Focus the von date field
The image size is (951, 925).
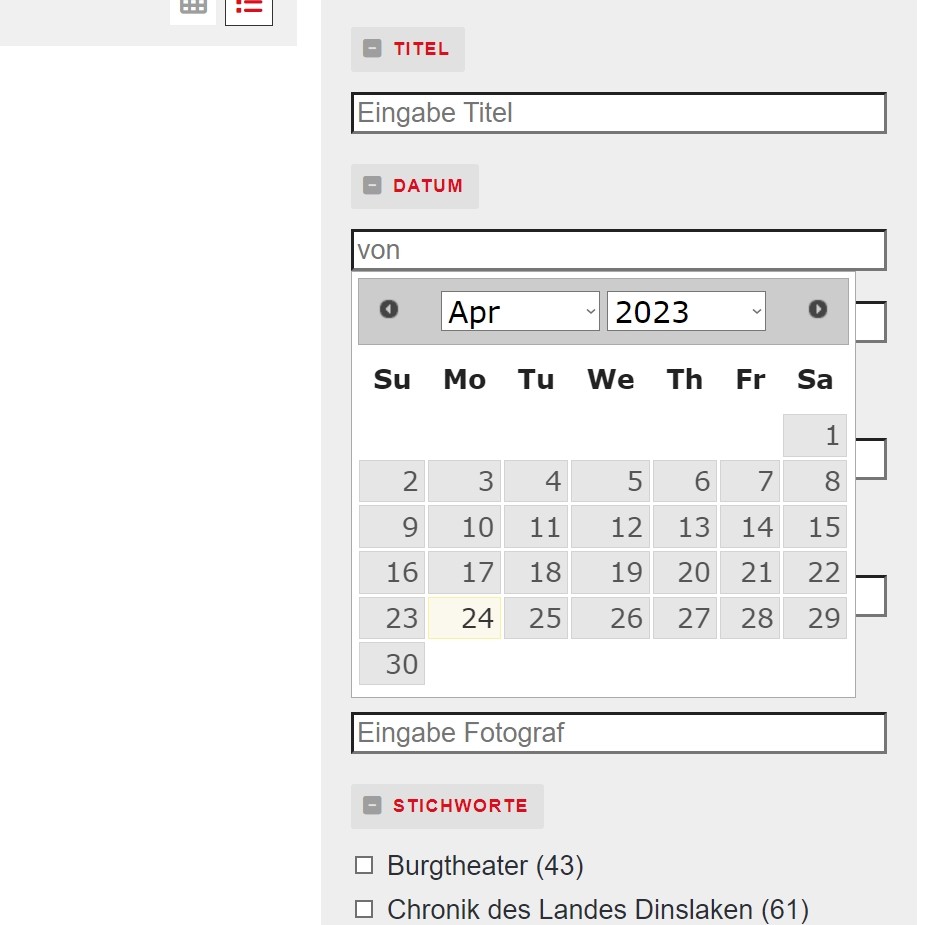[x=618, y=250]
